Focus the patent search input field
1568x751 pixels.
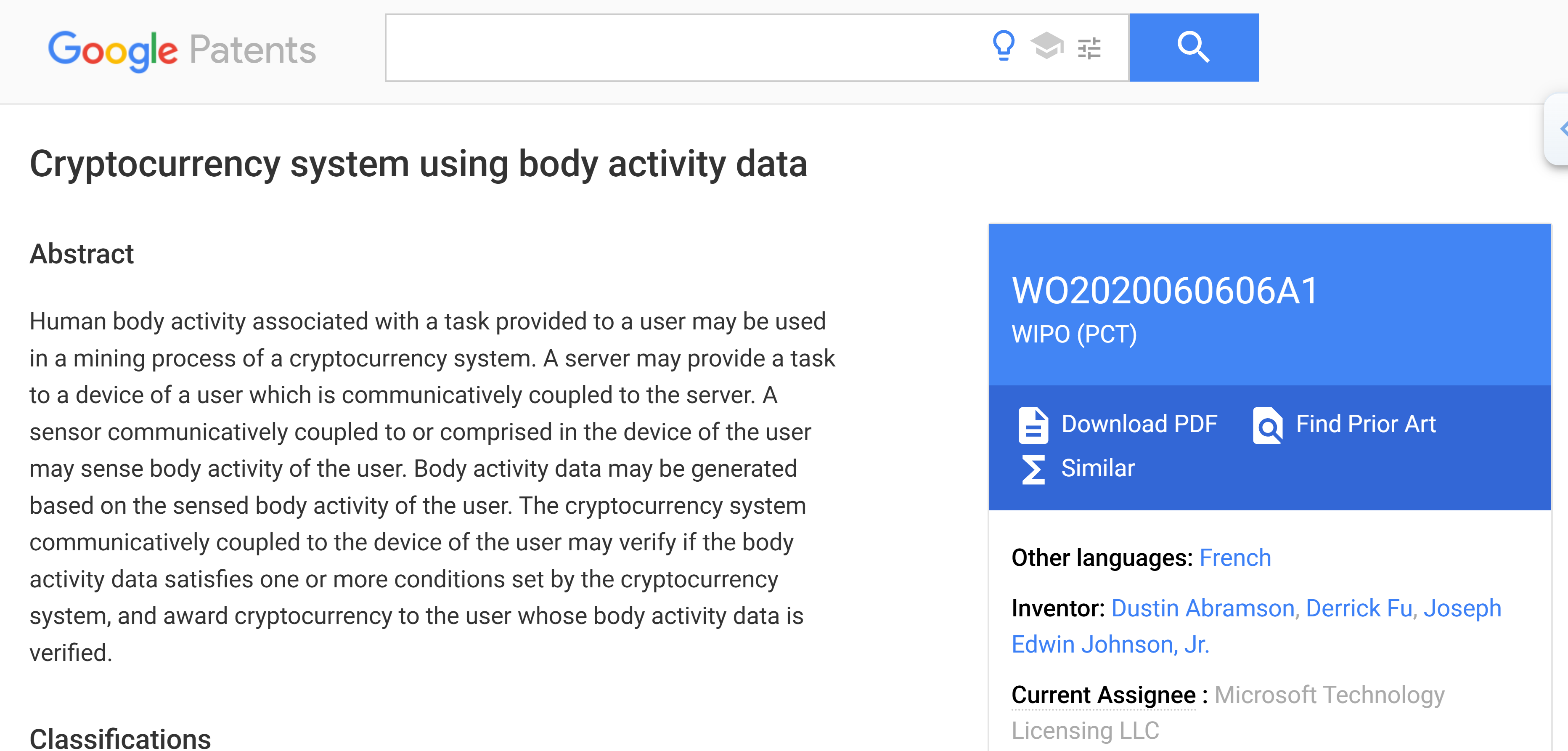tap(682, 48)
